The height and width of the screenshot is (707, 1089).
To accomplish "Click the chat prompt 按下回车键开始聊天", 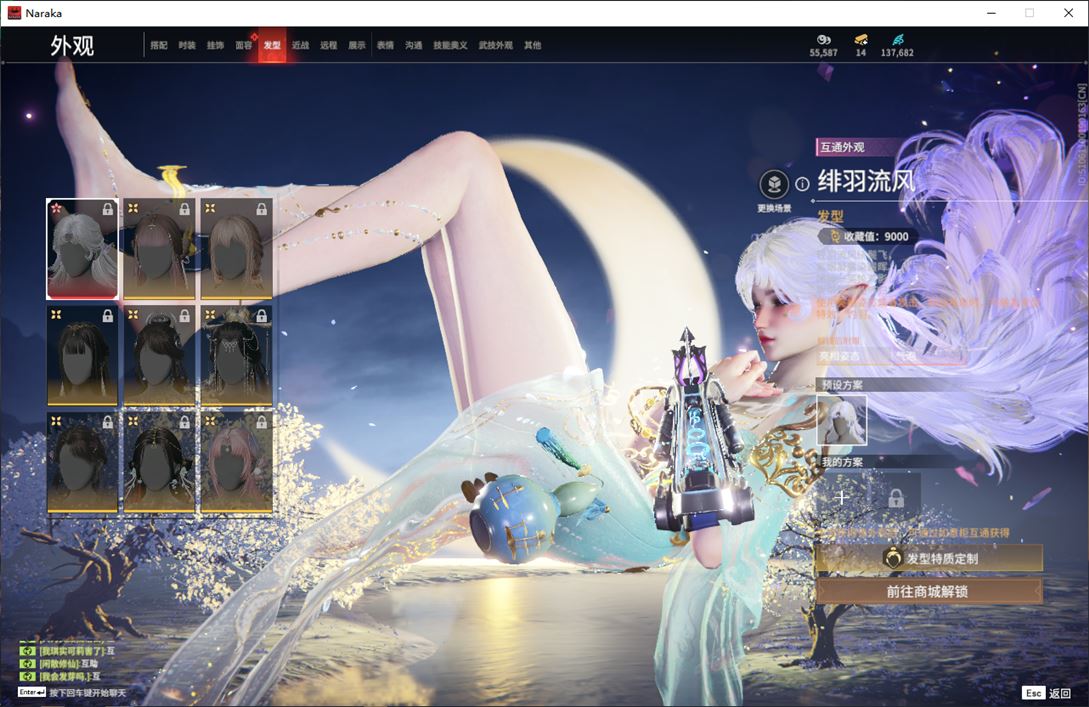I will pyautogui.click(x=88, y=692).
